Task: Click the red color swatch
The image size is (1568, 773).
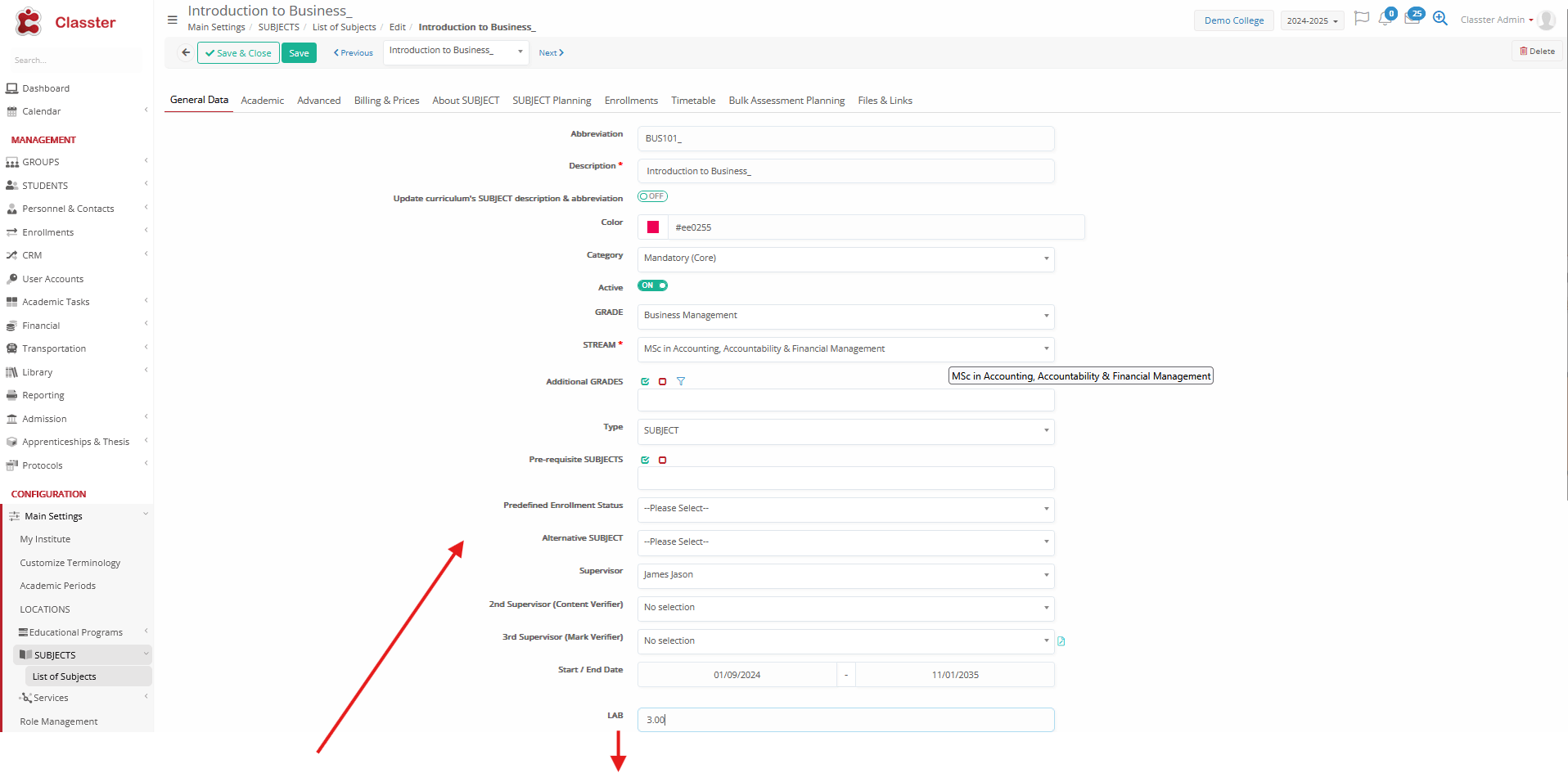Action: tap(653, 227)
